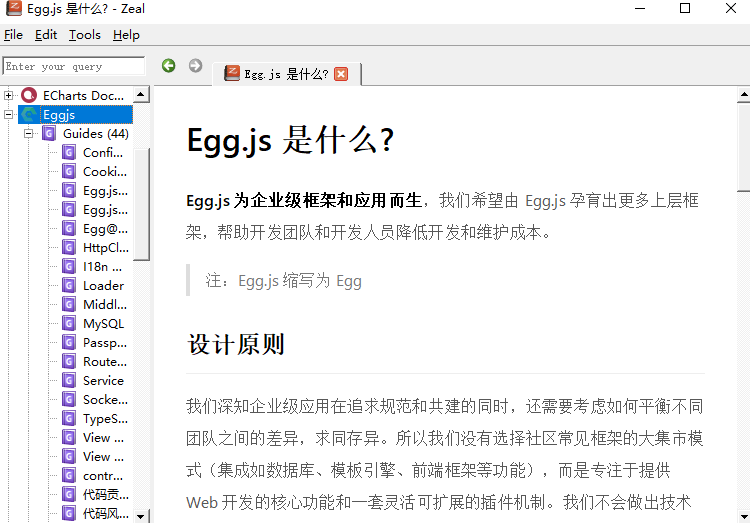Click the Guides (44) category icon
The width and height of the screenshot is (750, 523).
pyautogui.click(x=49, y=134)
